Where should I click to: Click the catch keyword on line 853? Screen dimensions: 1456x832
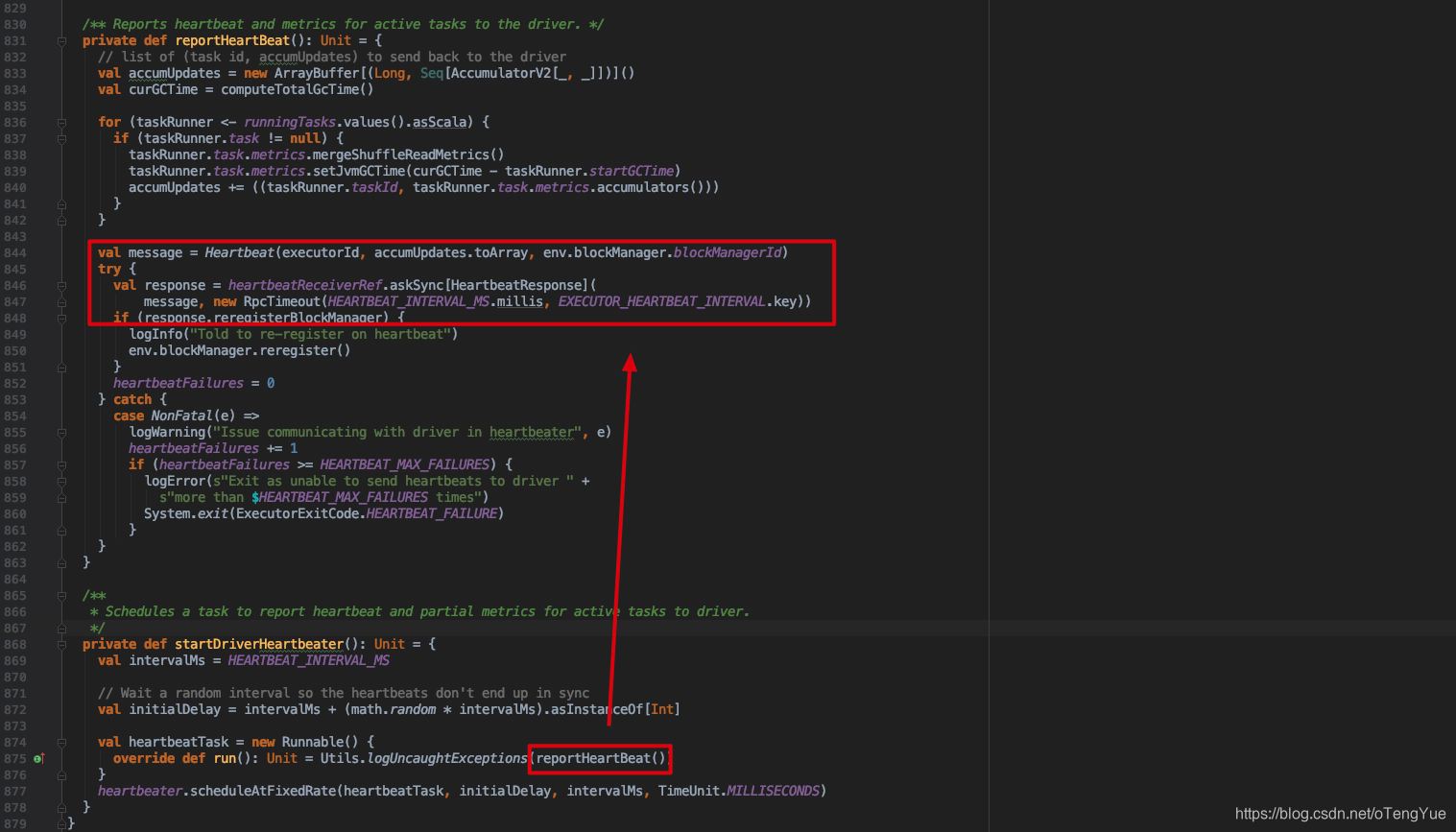[132, 399]
